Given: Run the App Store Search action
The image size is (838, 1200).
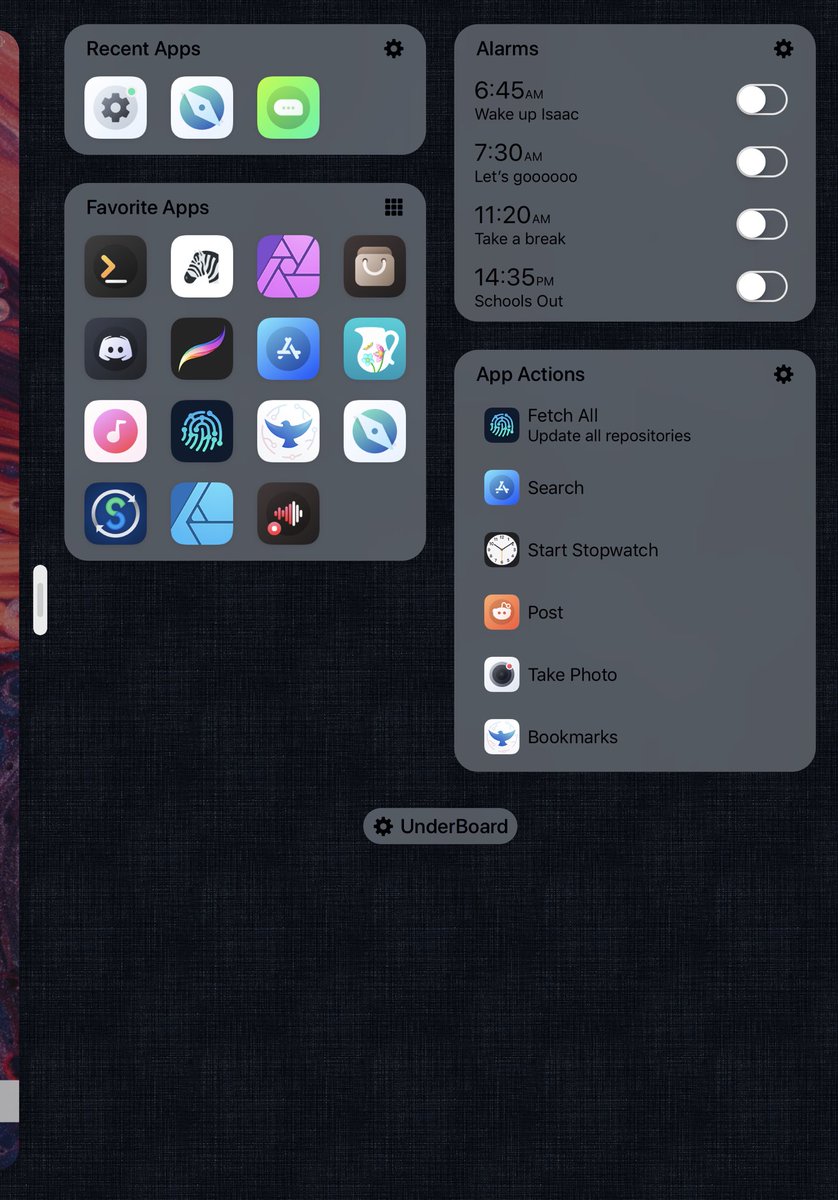Looking at the screenshot, I should tap(635, 488).
